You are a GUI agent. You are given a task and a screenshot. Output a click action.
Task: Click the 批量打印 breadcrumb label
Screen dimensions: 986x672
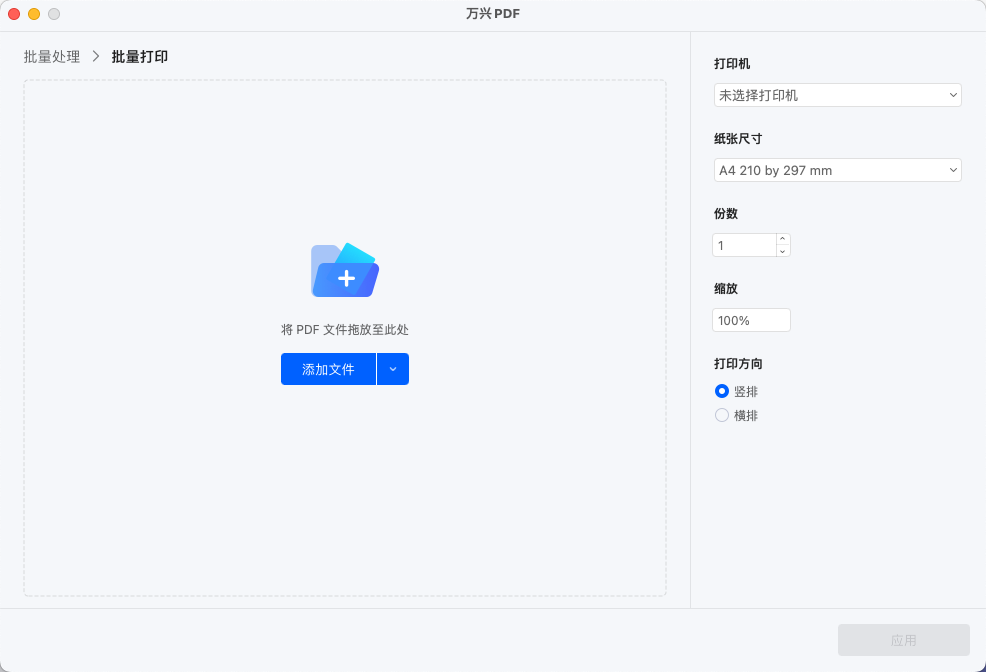141,57
